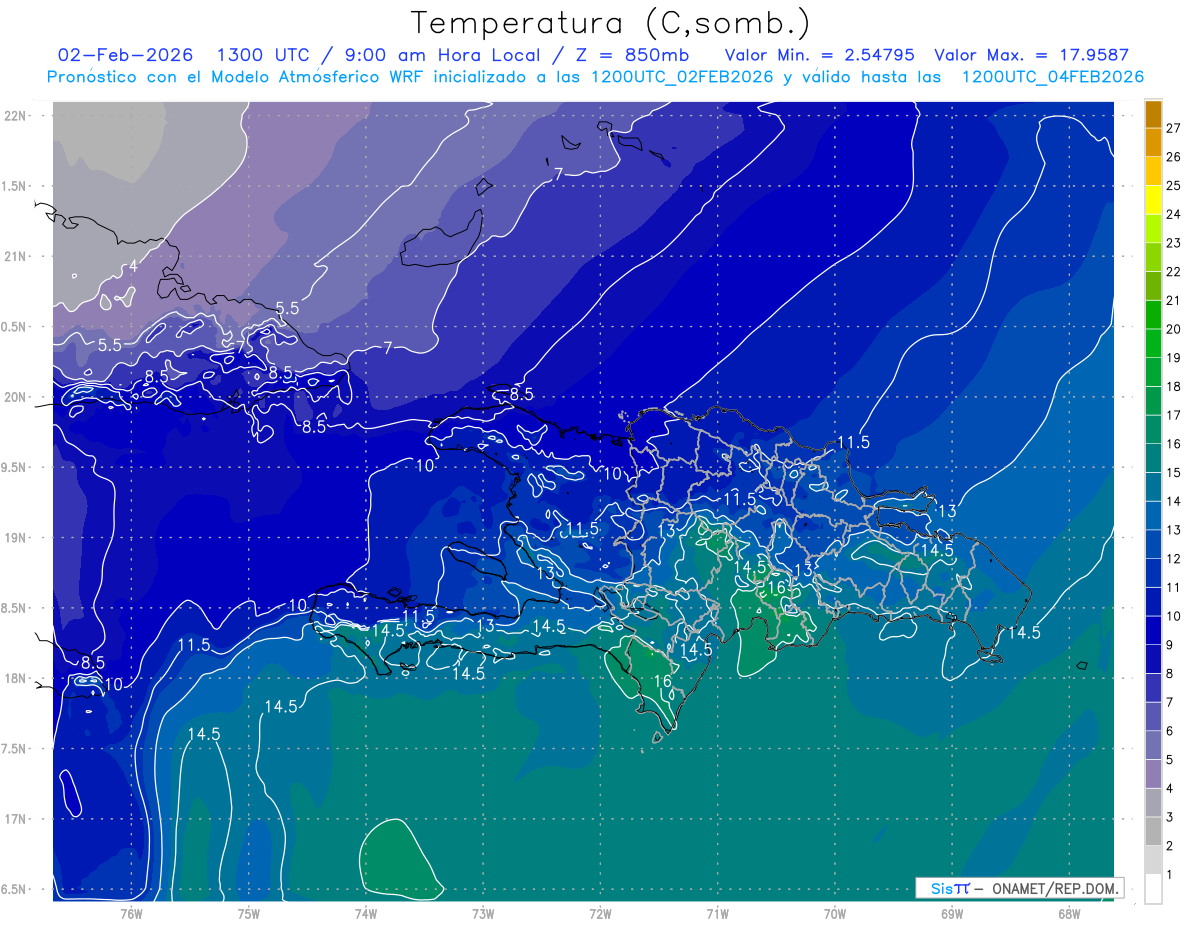Click the '73W' longitude label
The image size is (1200, 927).
tap(483, 913)
